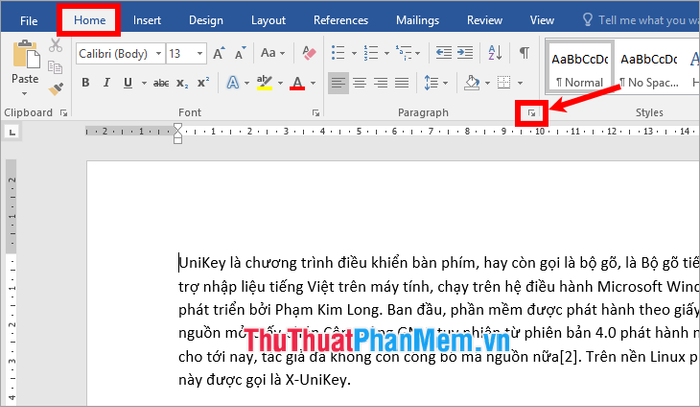The image size is (700, 407).
Task: Open the Clipboard pane launcher
Action: click(63, 113)
